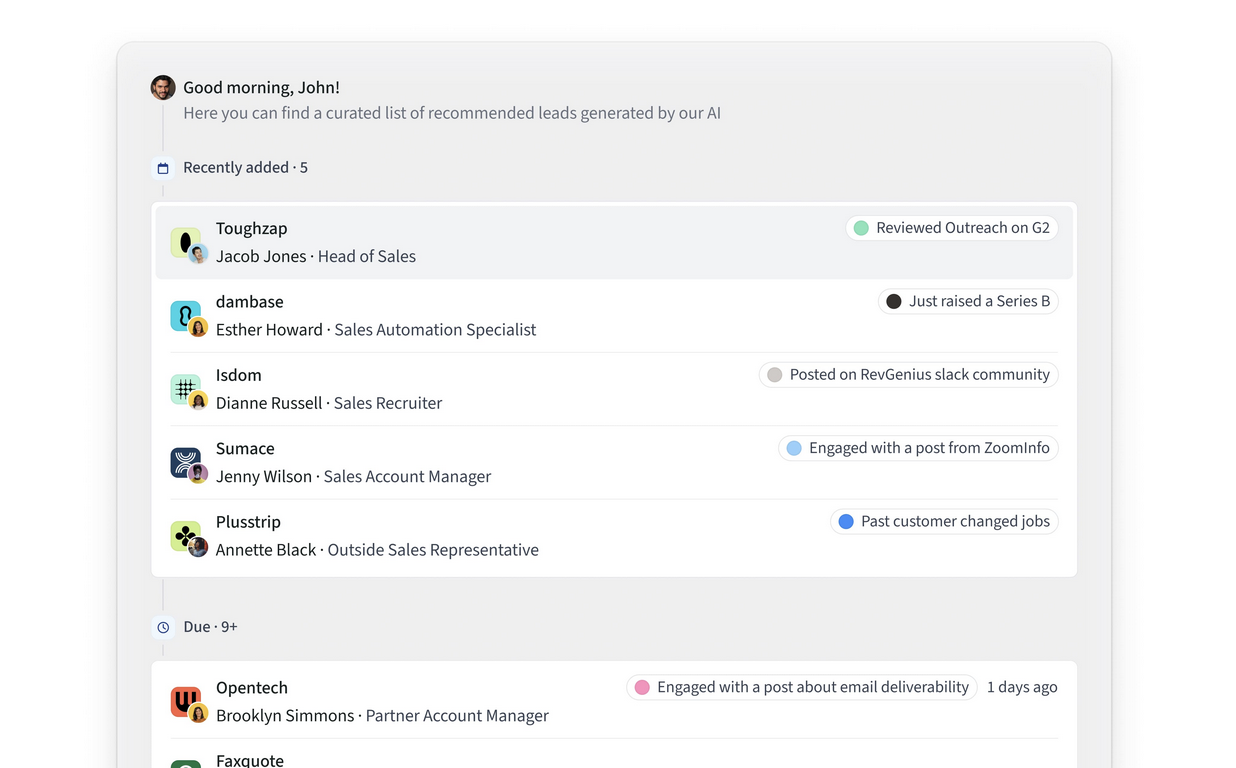Click the Opentech company logo

(184, 701)
